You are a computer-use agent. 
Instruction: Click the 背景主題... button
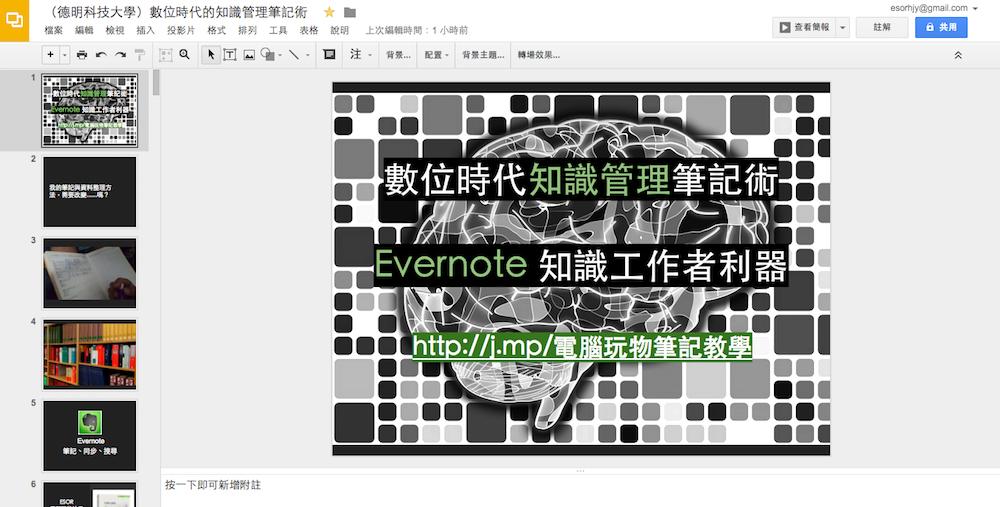483,55
